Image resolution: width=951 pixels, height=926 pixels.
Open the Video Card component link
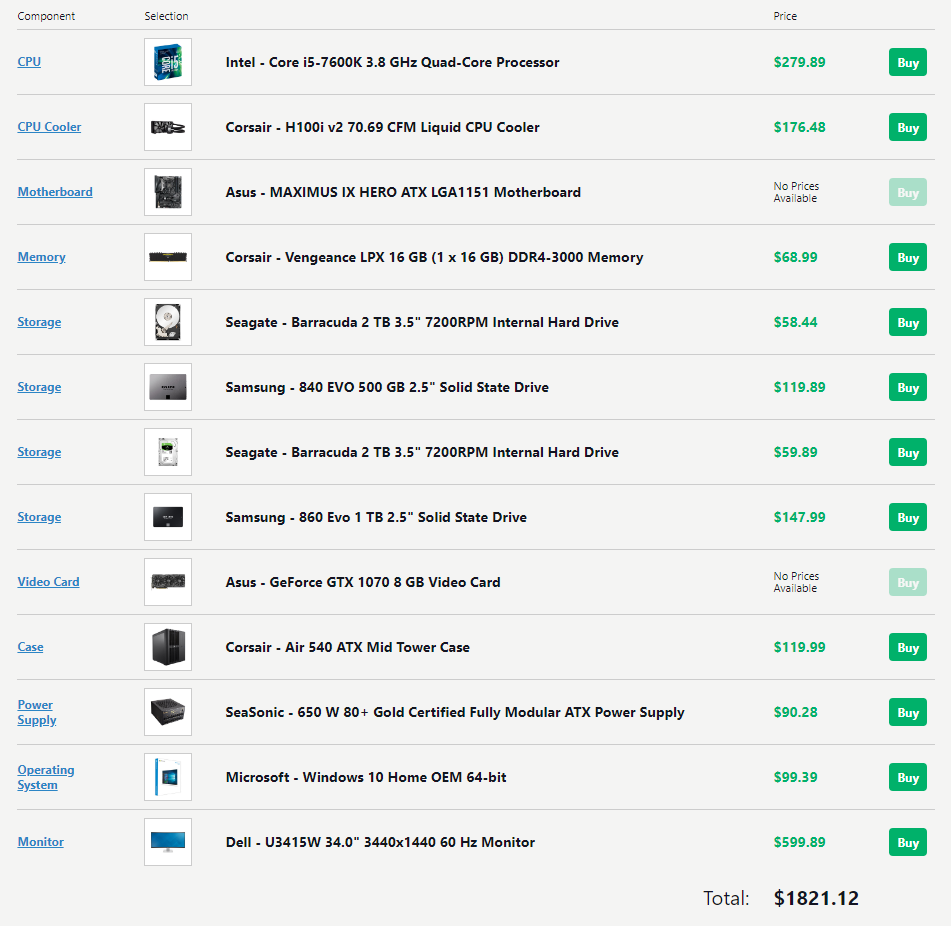pos(49,582)
